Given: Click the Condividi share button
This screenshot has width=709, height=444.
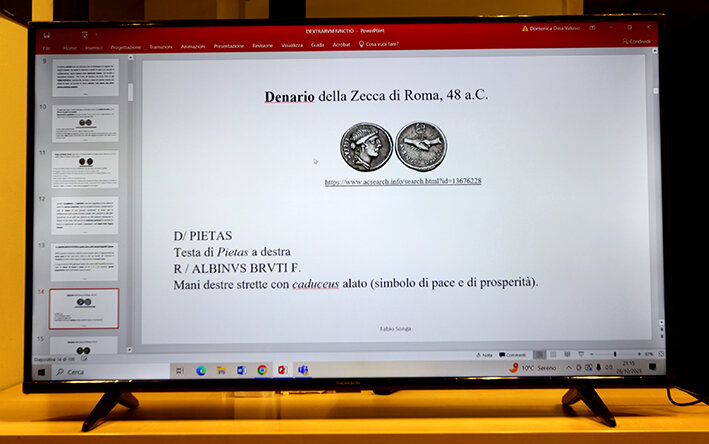Looking at the screenshot, I should point(637,41).
